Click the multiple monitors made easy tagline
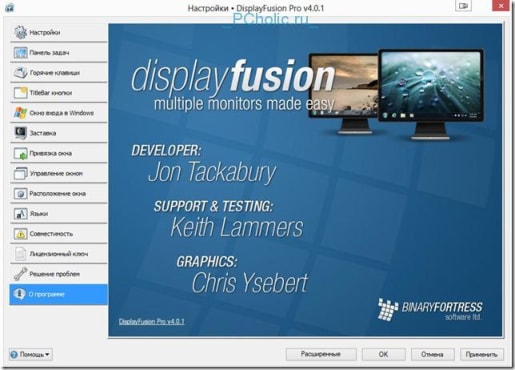Screen dimensions: 515x370 [x=244, y=104]
